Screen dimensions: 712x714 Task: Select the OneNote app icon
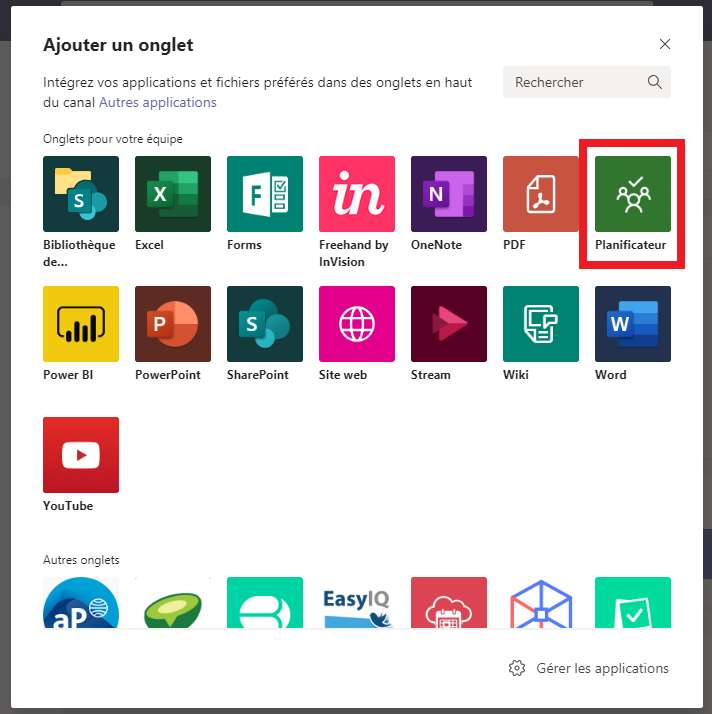tap(449, 194)
